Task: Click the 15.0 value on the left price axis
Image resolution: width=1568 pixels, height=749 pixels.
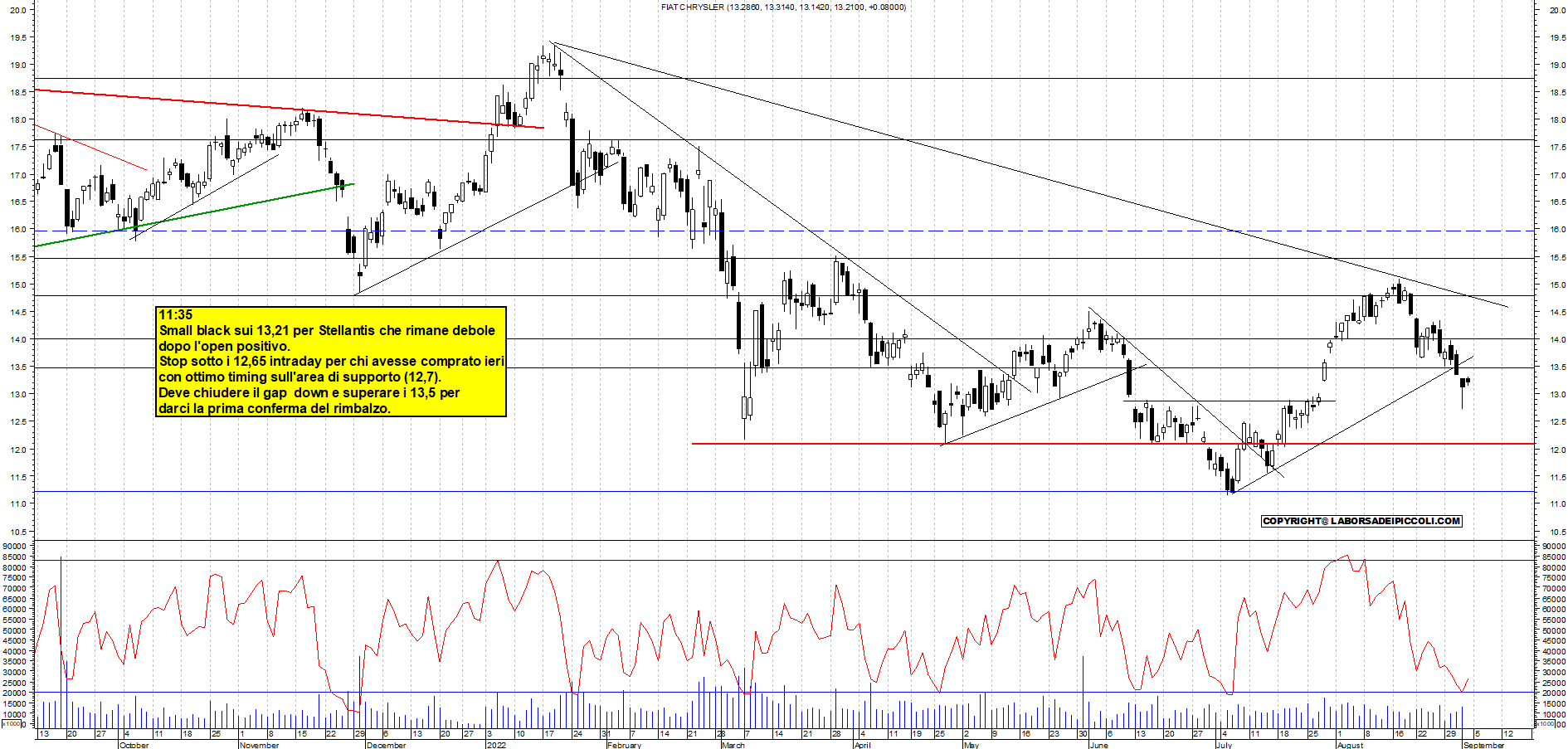Action: pyautogui.click(x=18, y=285)
